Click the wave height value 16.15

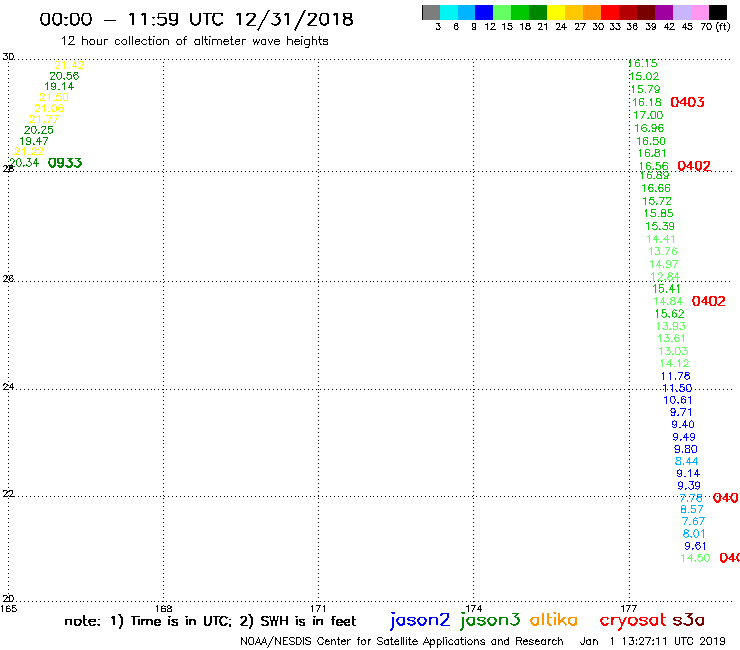643,64
